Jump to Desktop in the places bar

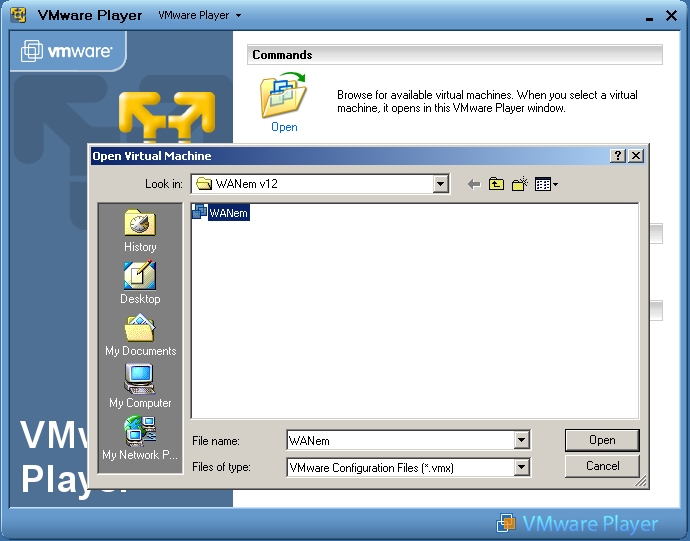(140, 283)
